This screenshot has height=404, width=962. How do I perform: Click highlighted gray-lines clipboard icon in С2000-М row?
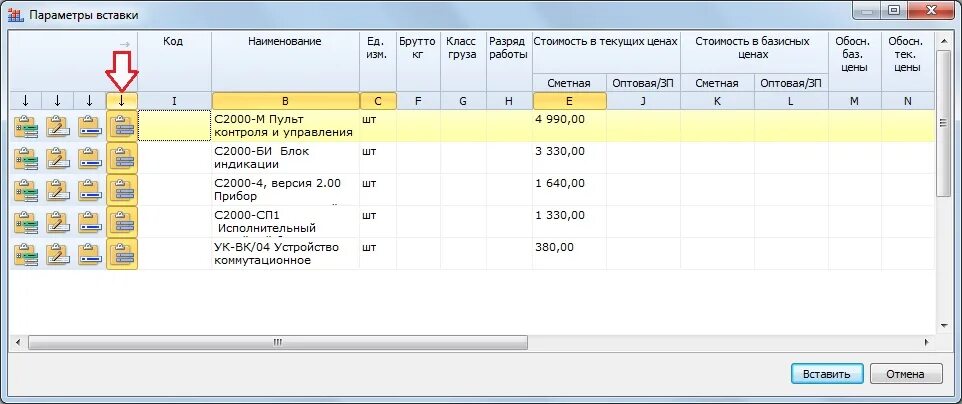[x=121, y=126]
